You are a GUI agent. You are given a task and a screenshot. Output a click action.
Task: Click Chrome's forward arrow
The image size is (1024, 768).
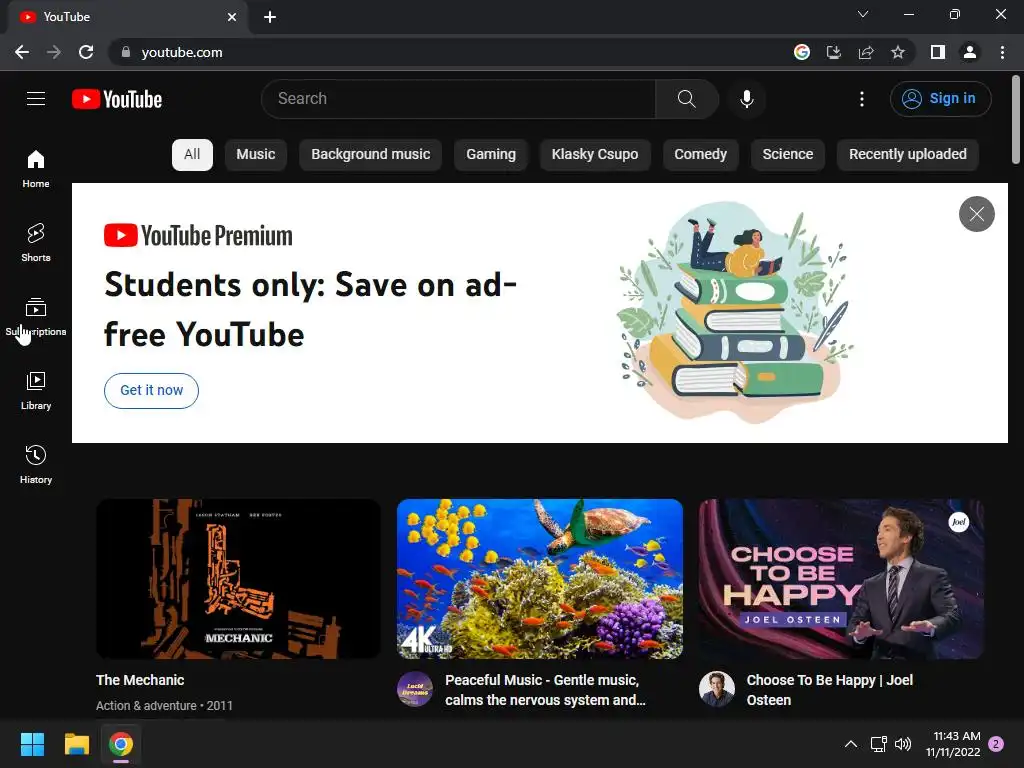click(54, 52)
